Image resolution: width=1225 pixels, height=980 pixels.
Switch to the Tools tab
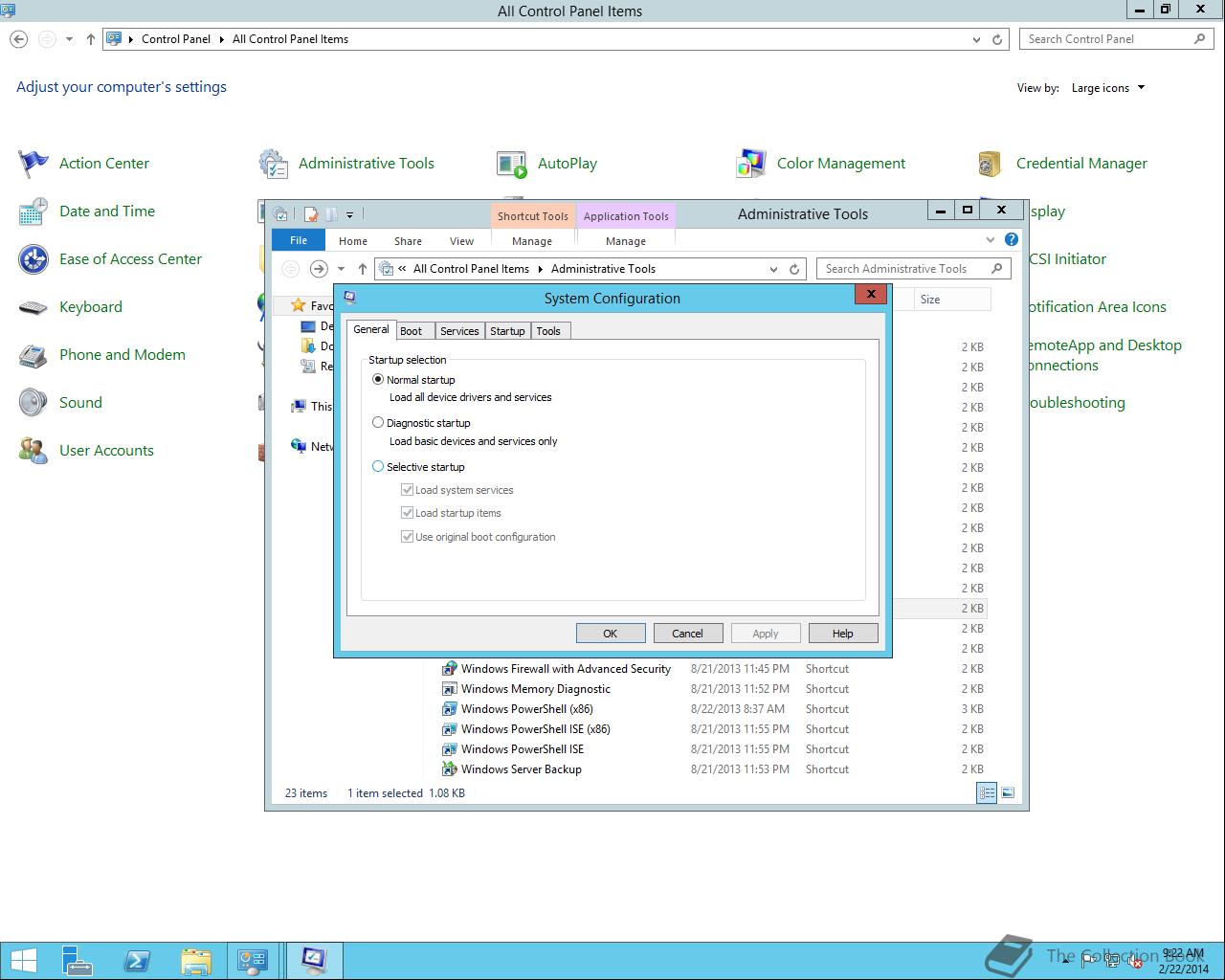[x=548, y=331]
